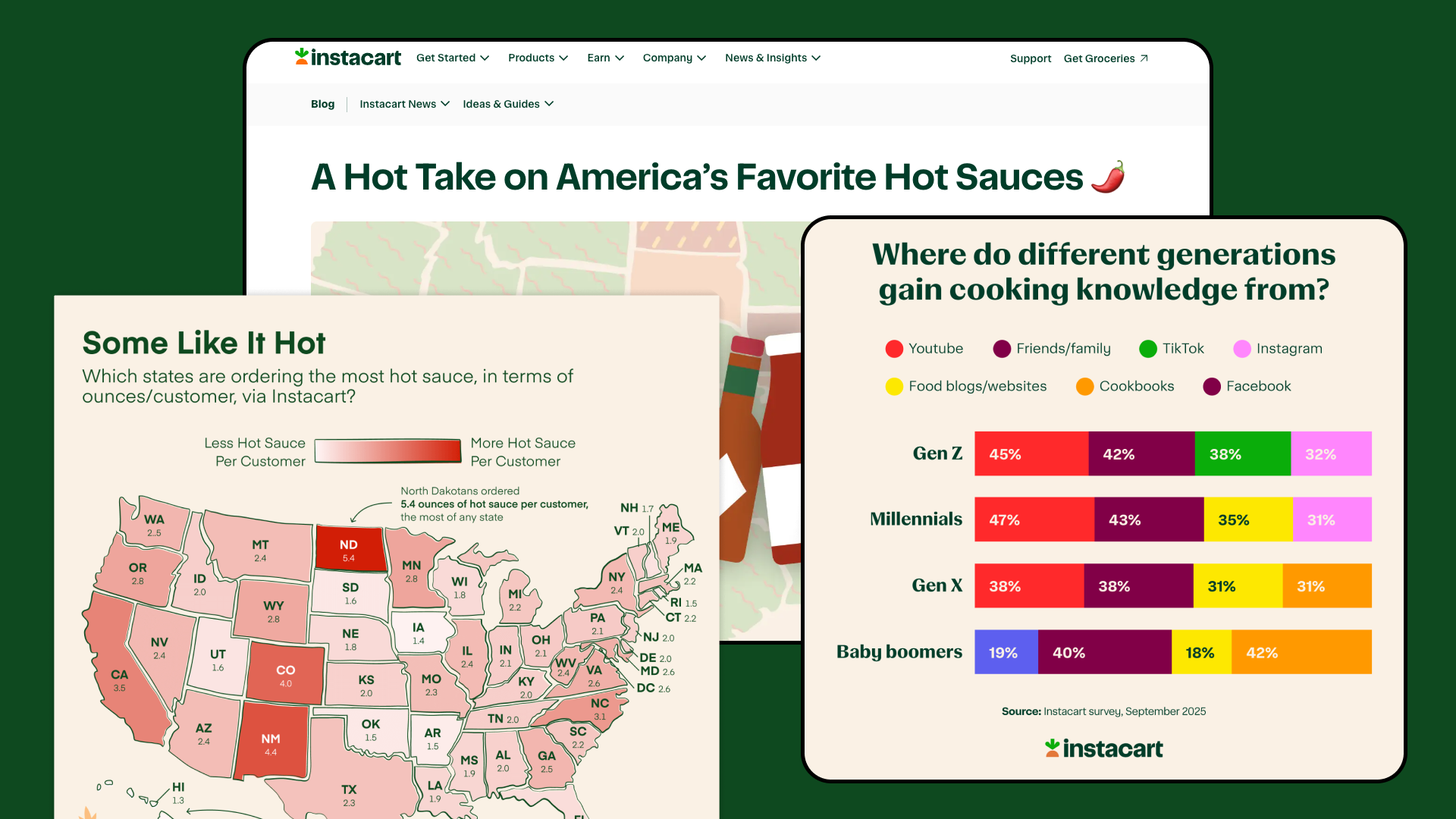Expand the News & Insights menu

coord(772,58)
